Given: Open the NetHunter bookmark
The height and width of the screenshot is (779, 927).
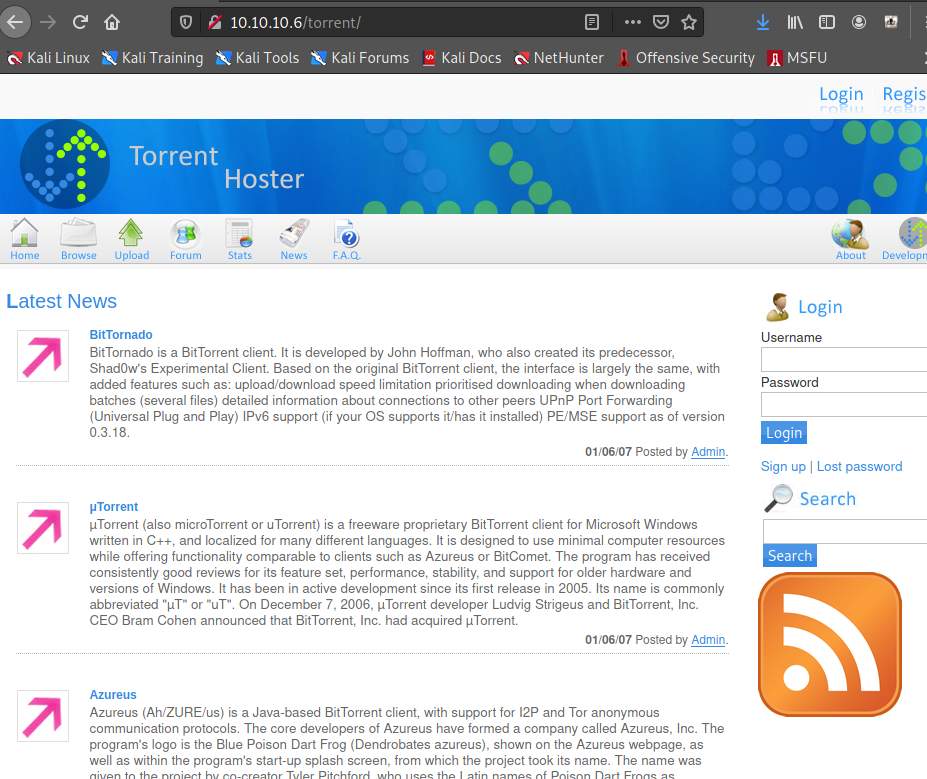Looking at the screenshot, I should coord(559,58).
